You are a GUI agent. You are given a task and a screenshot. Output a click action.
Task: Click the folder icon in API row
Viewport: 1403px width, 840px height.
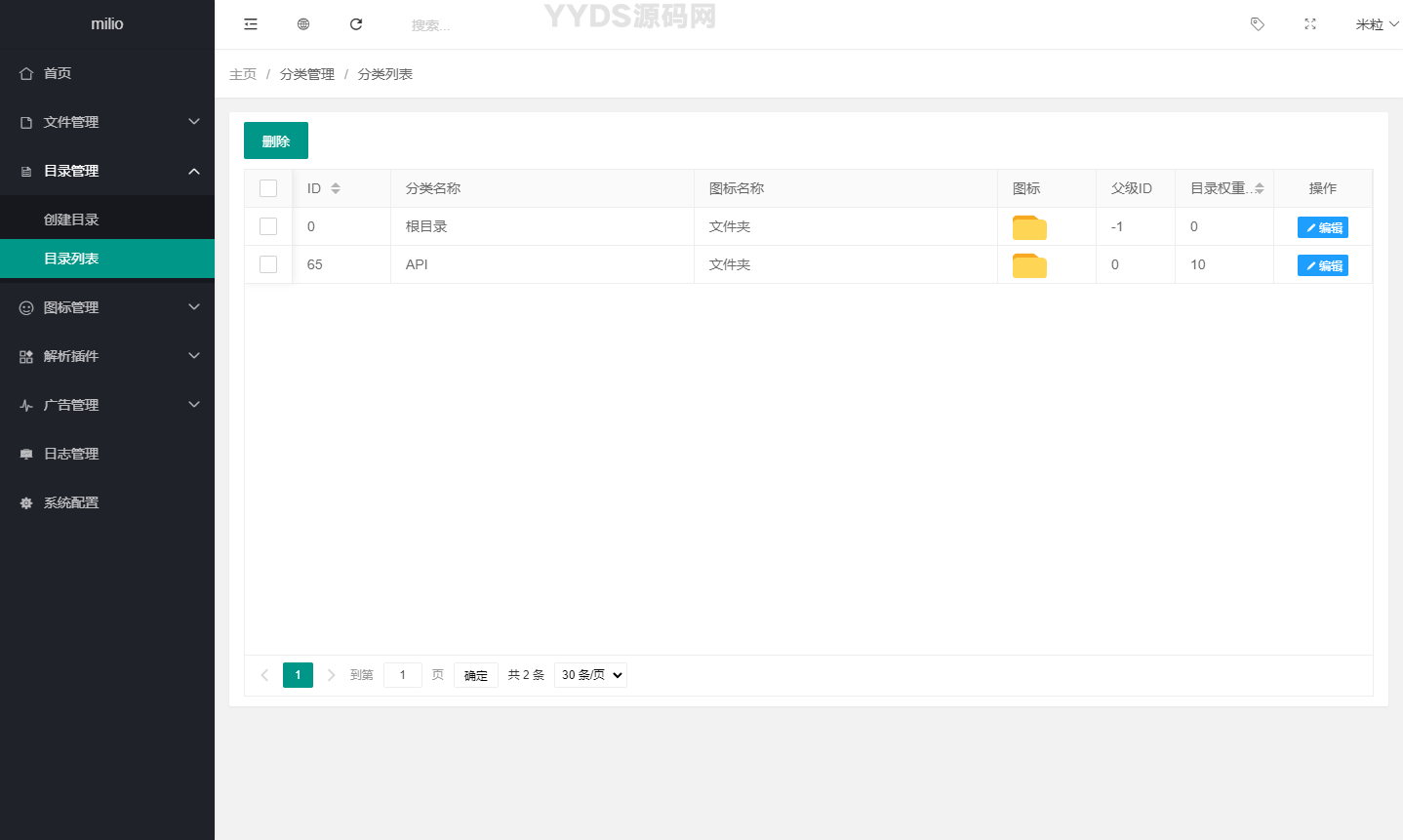click(1029, 265)
